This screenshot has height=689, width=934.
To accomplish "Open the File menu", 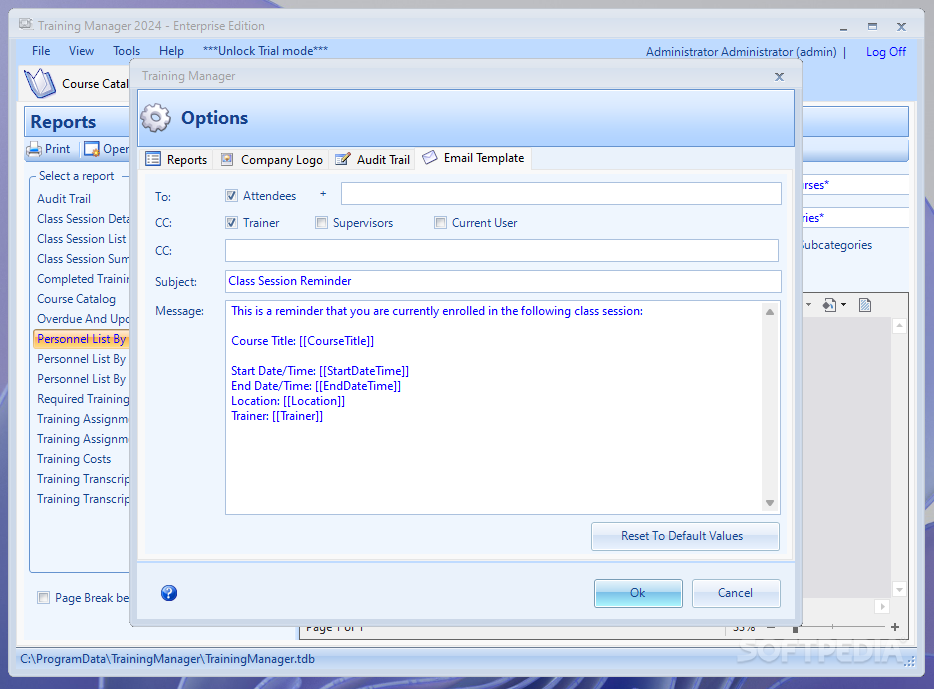I will [x=41, y=51].
